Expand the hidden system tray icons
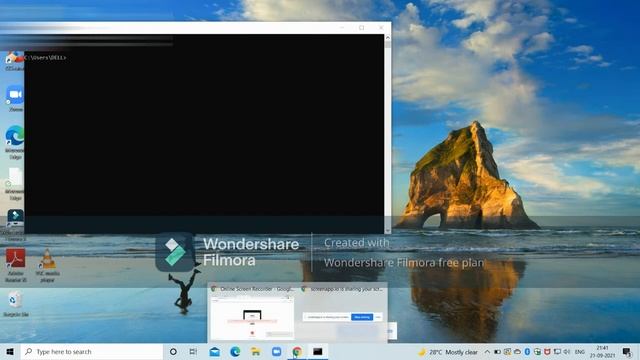 point(487,352)
